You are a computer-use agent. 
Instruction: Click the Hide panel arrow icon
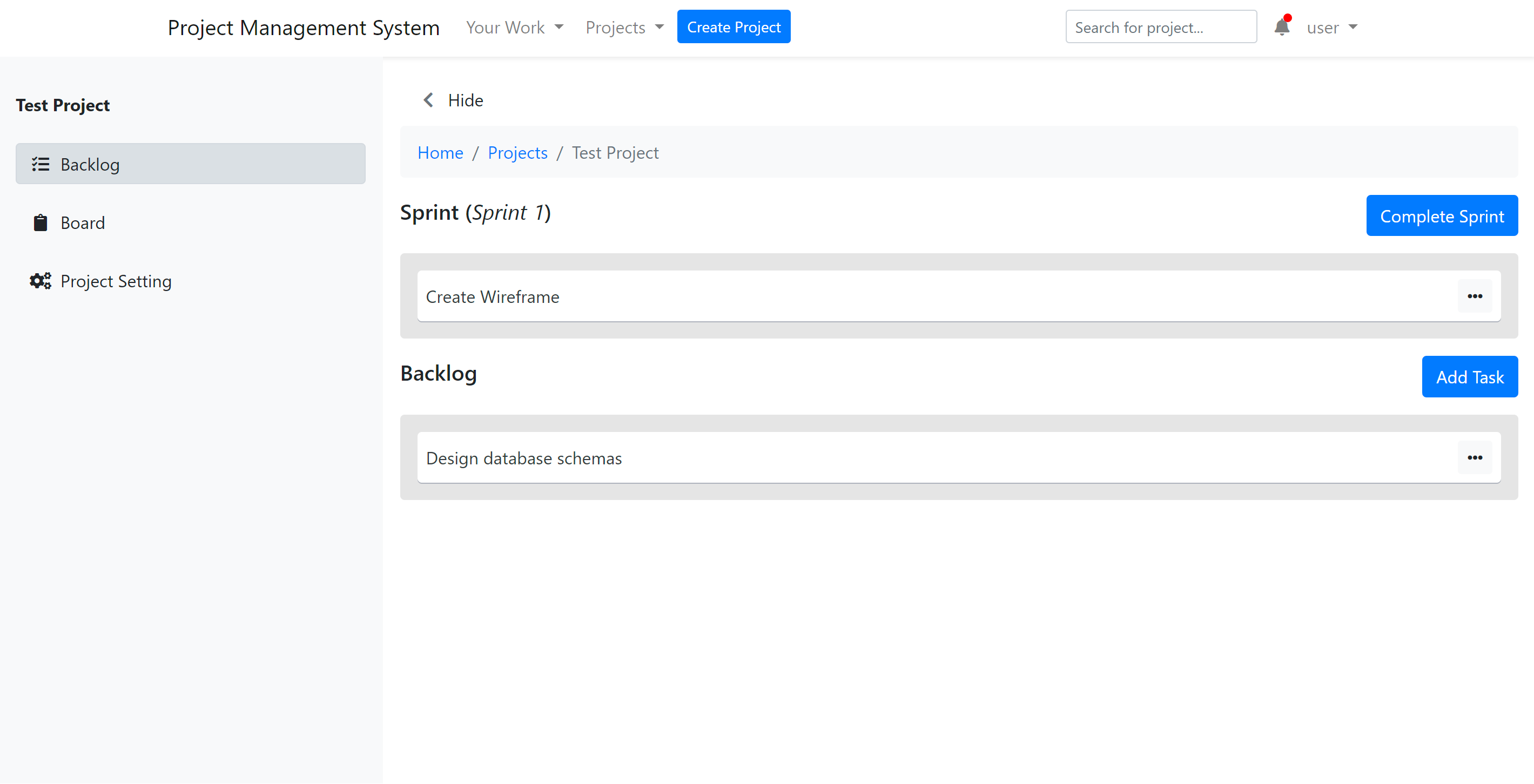click(x=428, y=99)
